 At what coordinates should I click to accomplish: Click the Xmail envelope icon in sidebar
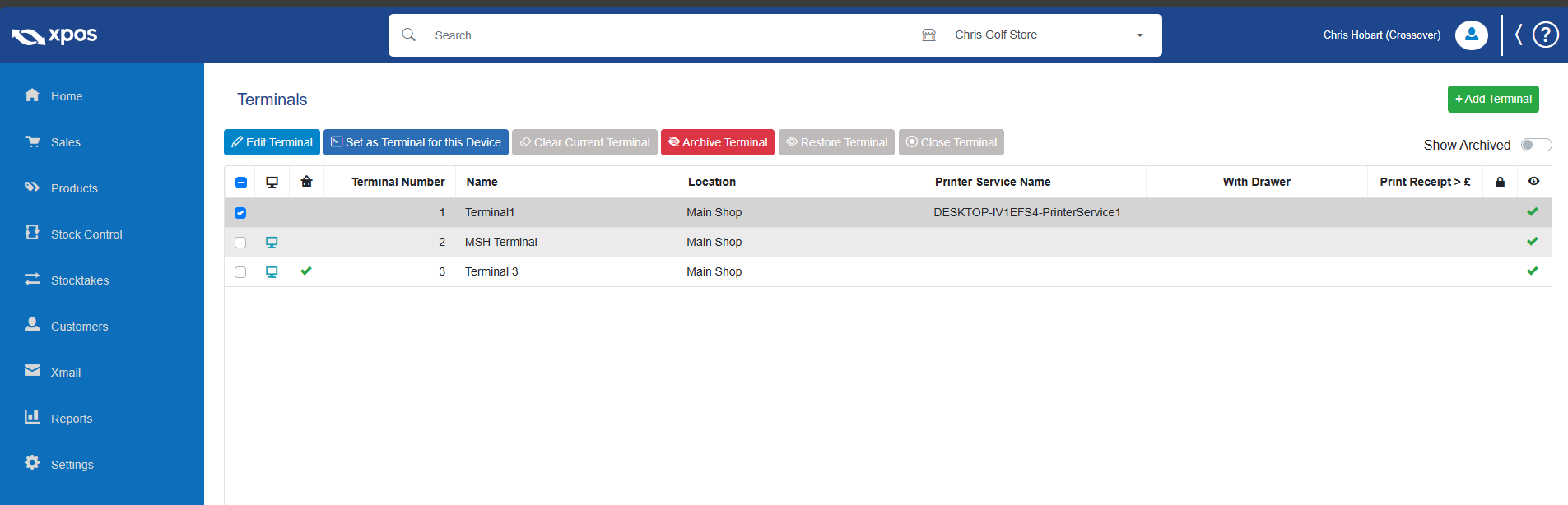click(x=32, y=370)
